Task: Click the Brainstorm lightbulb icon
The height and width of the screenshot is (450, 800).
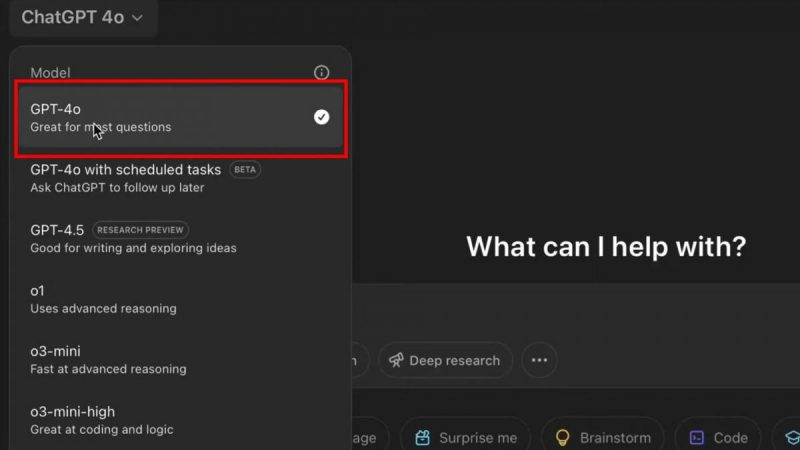Action: 562,438
